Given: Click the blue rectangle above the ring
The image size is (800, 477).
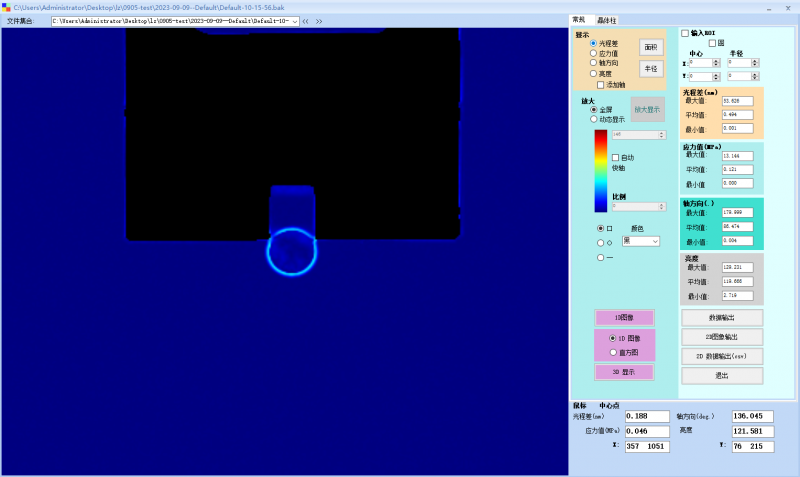Looking at the screenshot, I should 292,209.
